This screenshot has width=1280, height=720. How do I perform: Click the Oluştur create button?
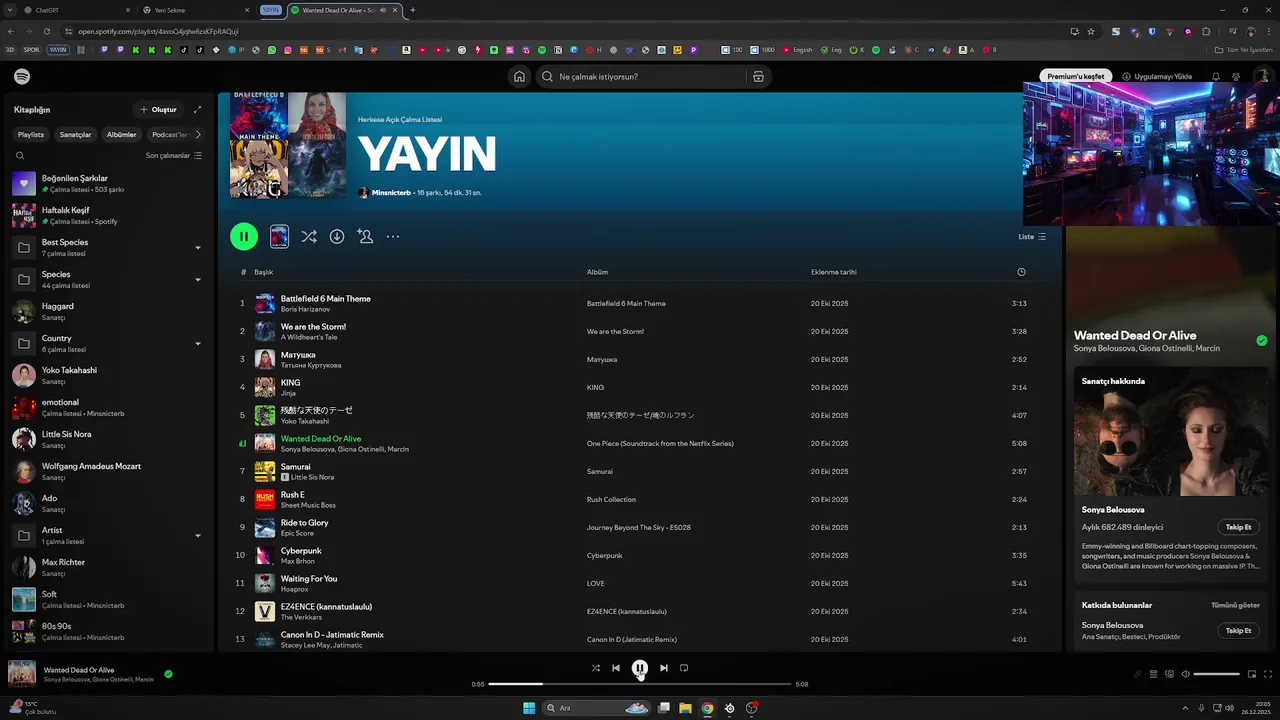click(158, 110)
